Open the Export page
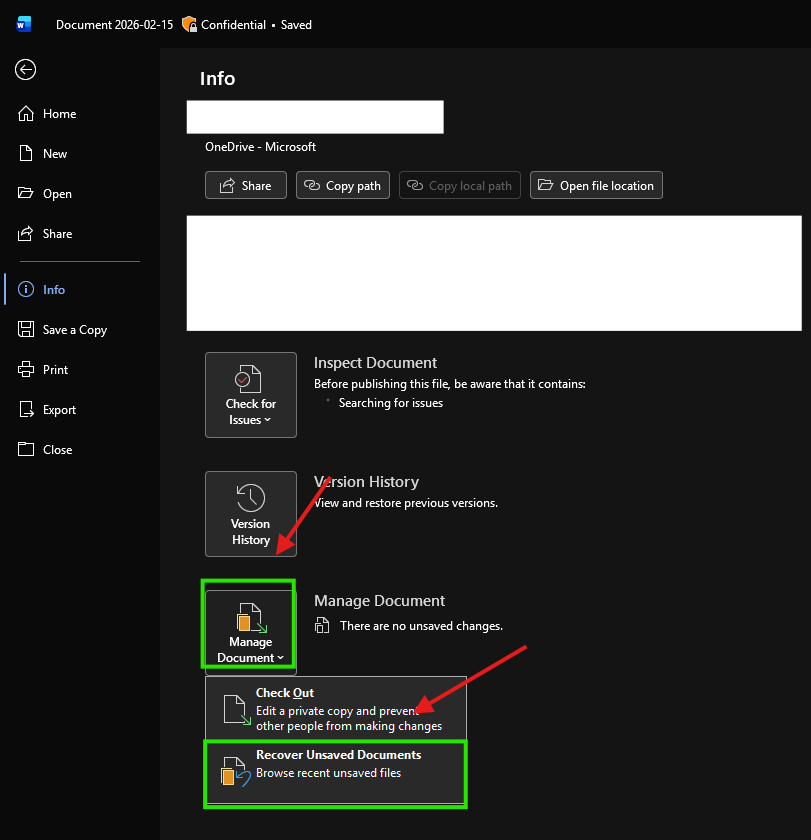This screenshot has height=840, width=811. coord(59,410)
